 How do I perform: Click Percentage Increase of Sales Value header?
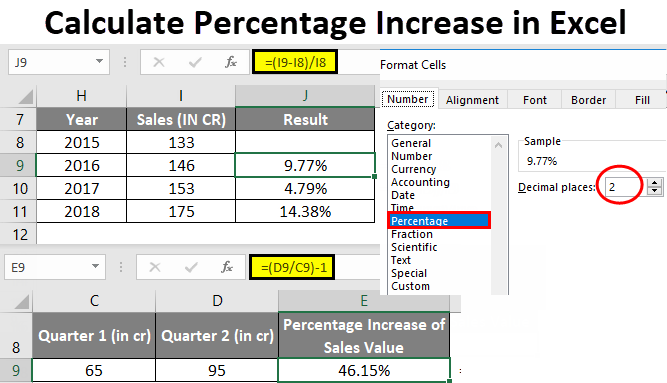point(364,335)
